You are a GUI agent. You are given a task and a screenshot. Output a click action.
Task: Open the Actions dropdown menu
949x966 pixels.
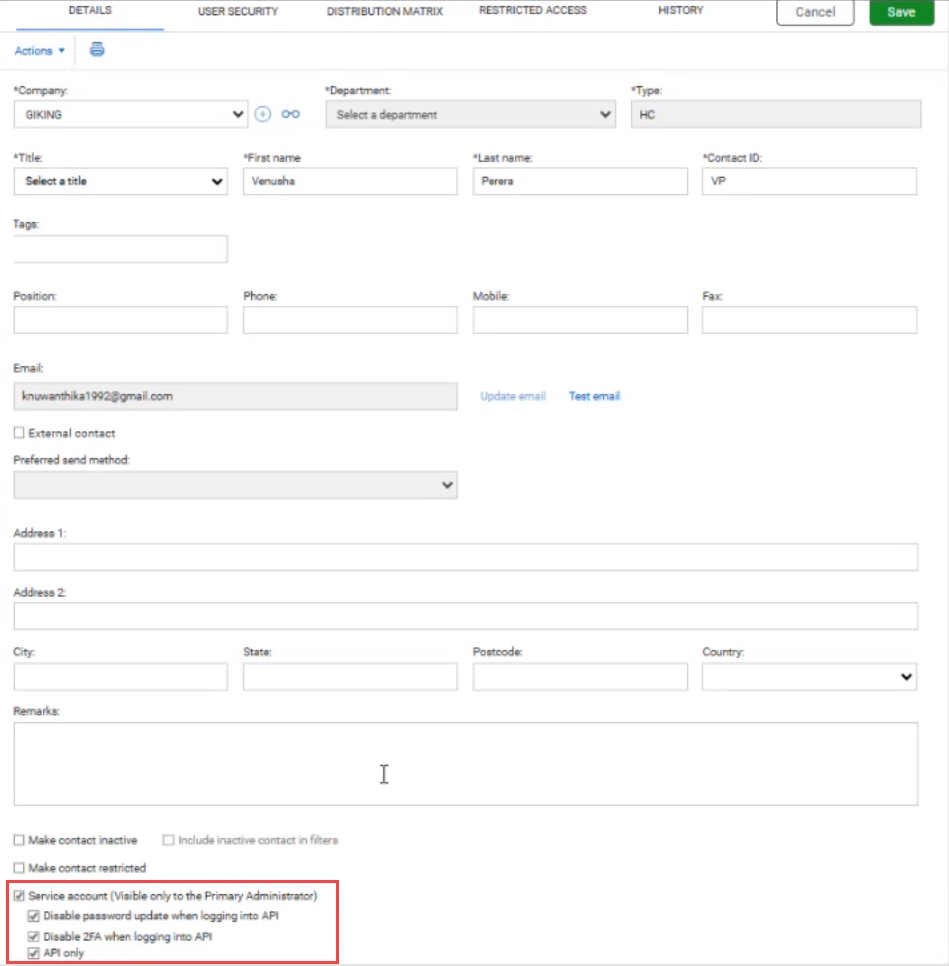click(40, 50)
